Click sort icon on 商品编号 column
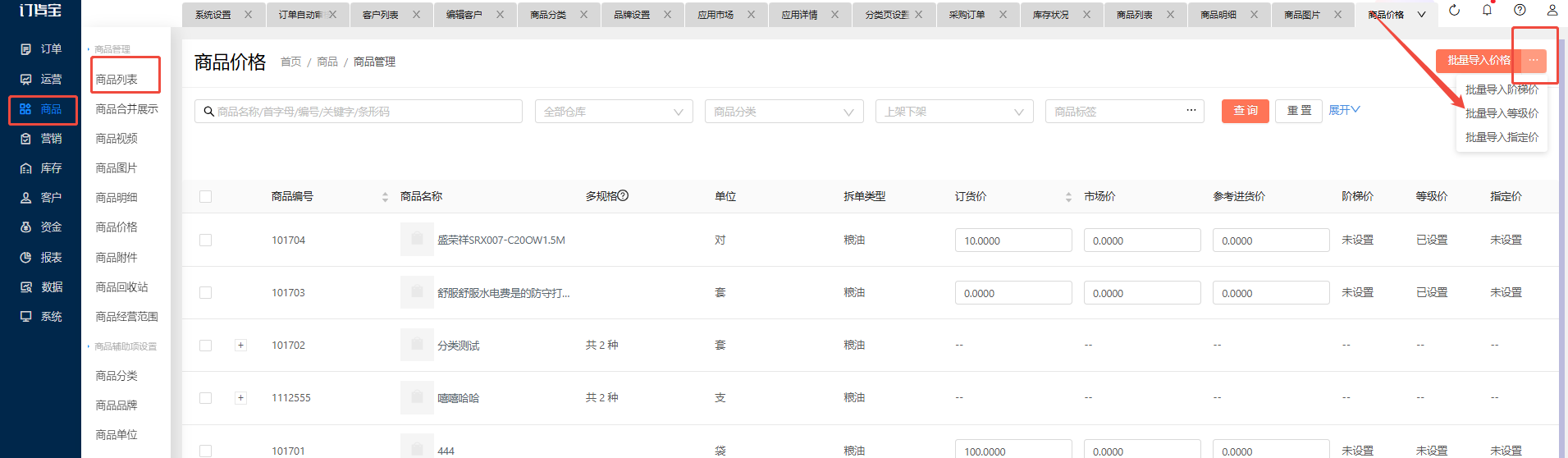1568x458 pixels. pyautogui.click(x=385, y=197)
